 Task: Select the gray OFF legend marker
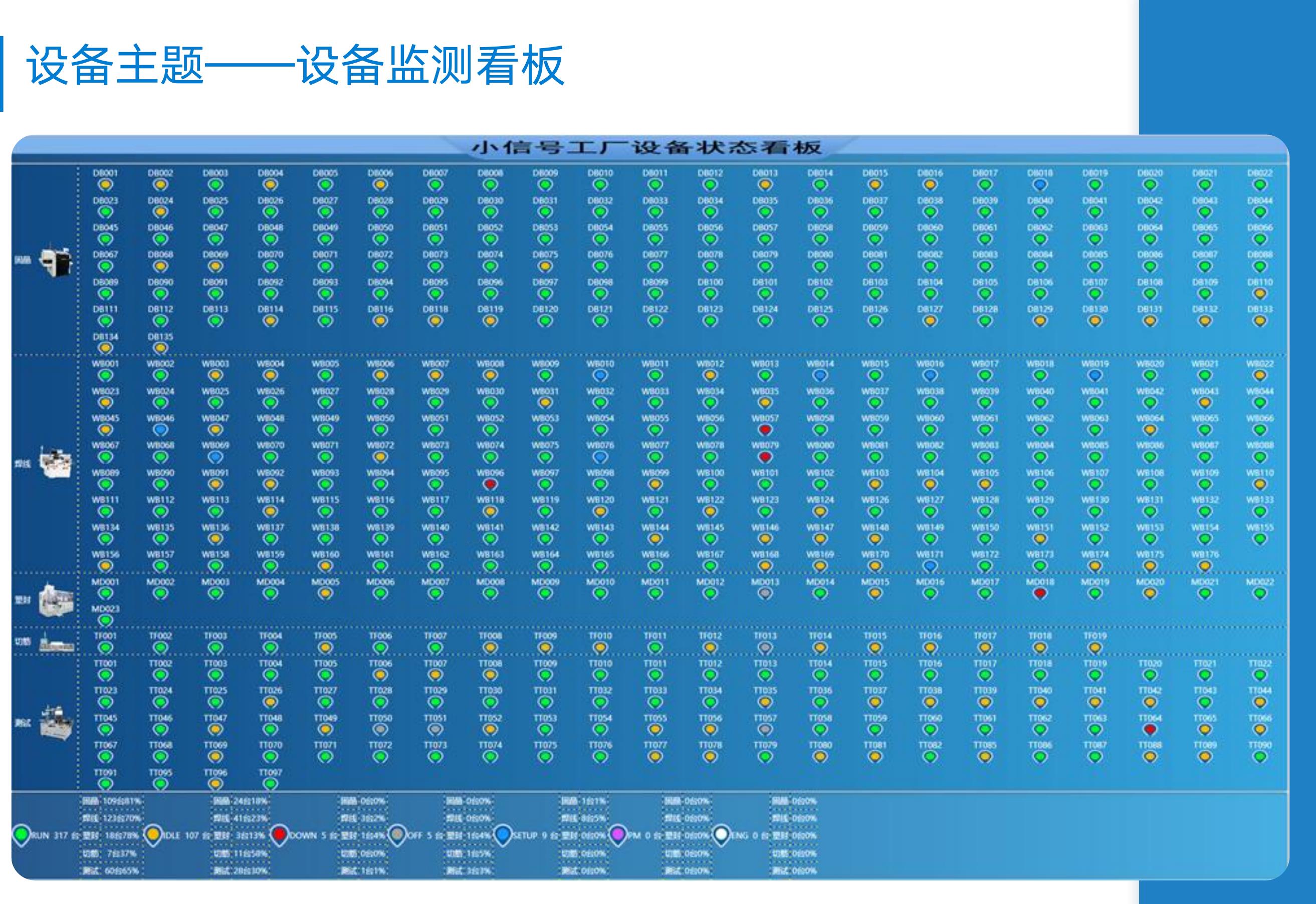click(x=398, y=835)
